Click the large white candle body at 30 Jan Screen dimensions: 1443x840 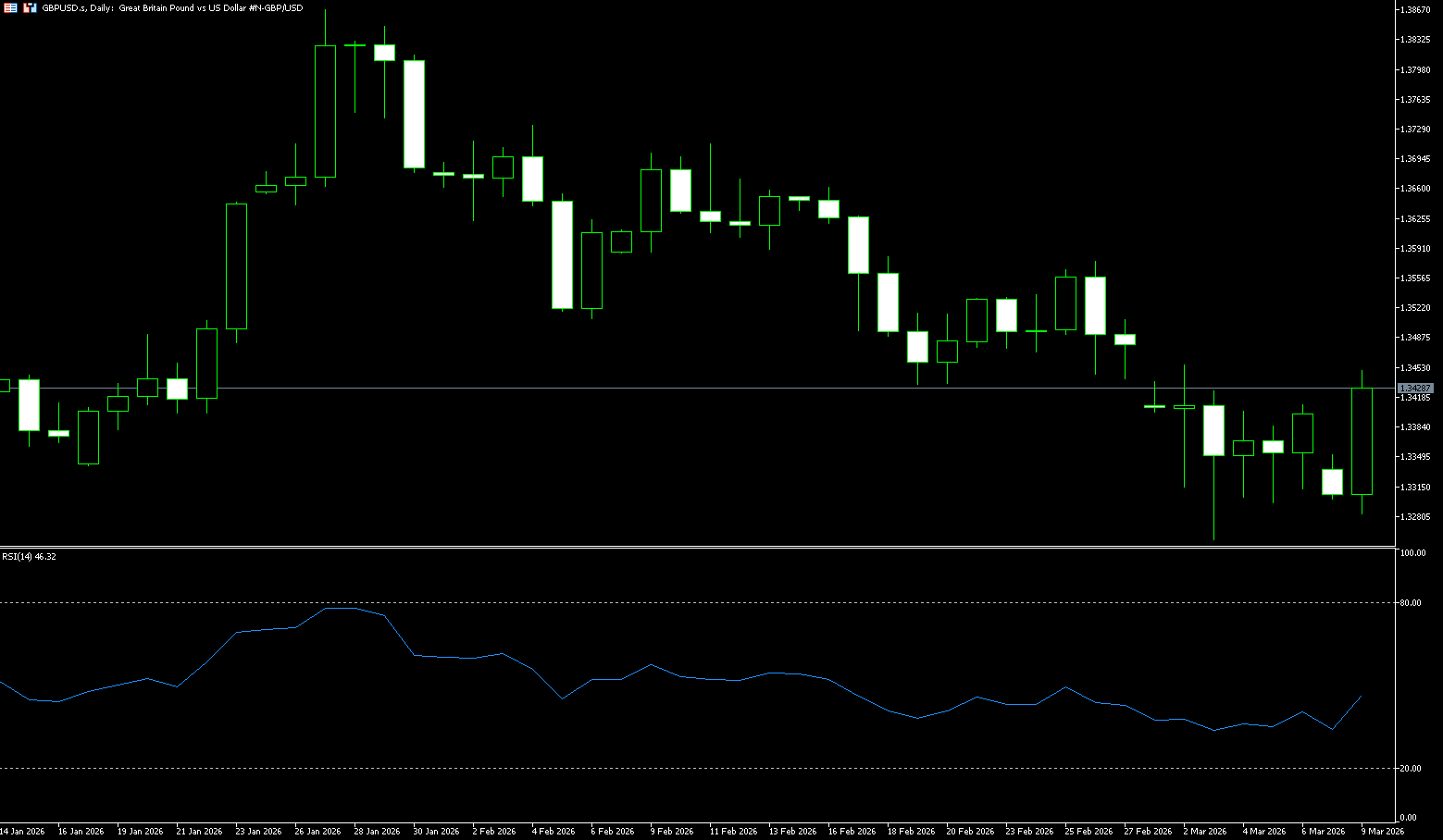click(414, 114)
